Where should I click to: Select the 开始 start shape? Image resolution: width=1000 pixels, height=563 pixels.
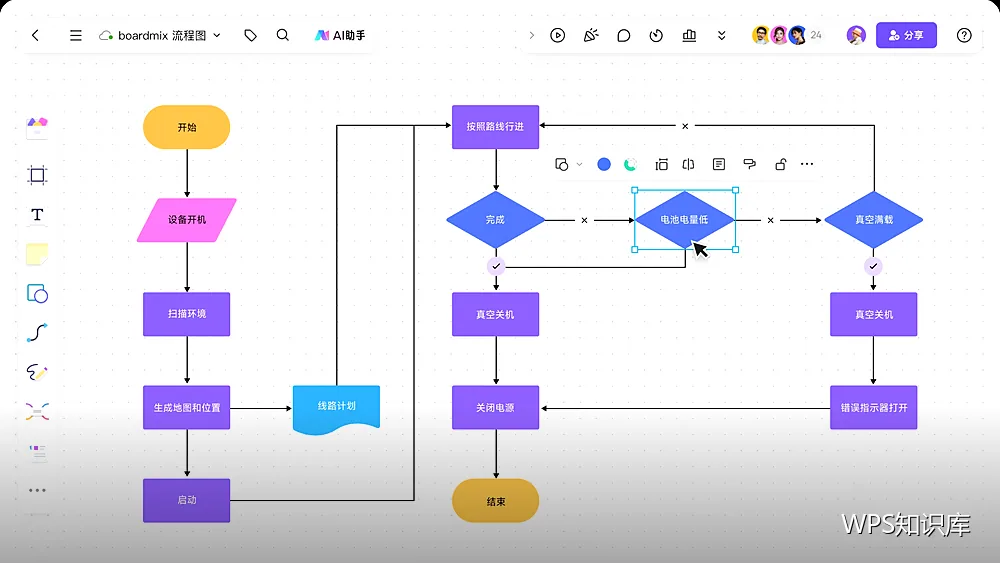click(186, 128)
